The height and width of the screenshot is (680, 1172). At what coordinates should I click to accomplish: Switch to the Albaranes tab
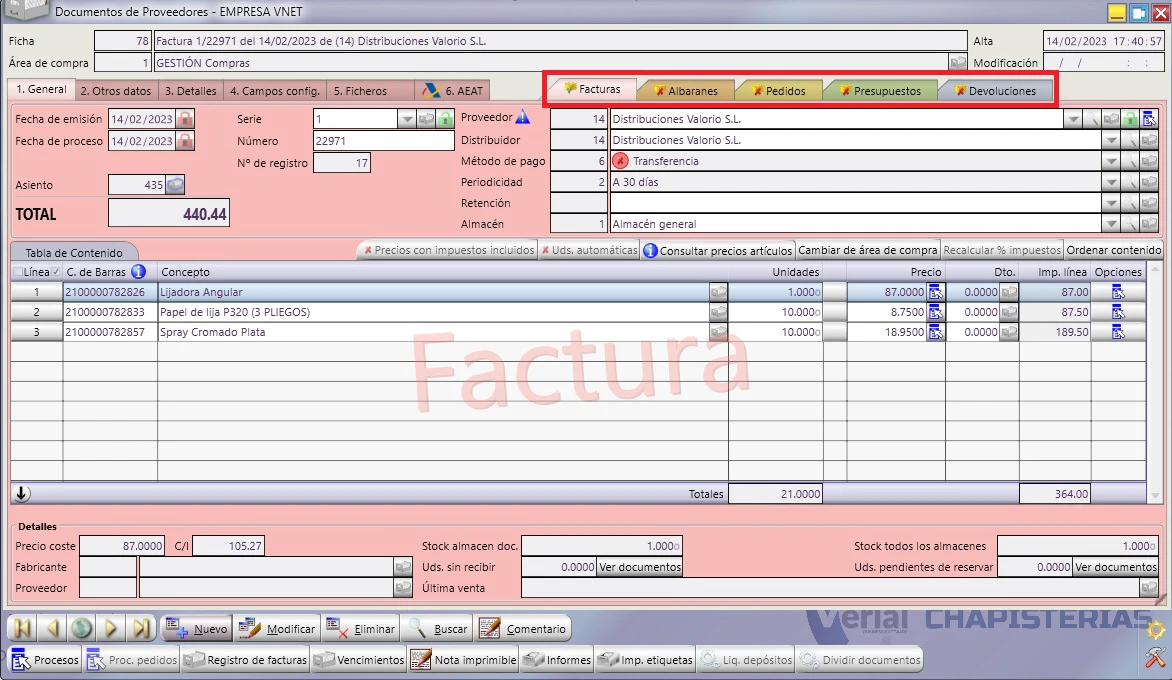[685, 90]
